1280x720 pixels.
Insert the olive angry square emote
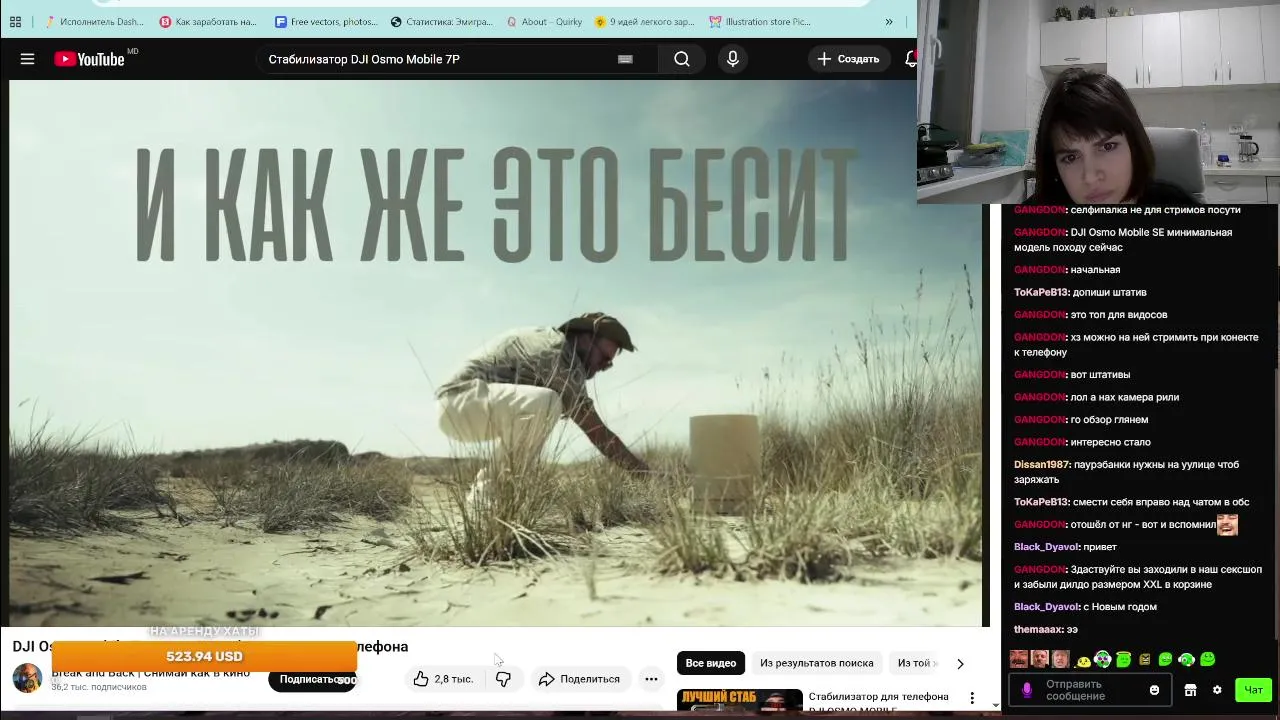coord(1144,659)
